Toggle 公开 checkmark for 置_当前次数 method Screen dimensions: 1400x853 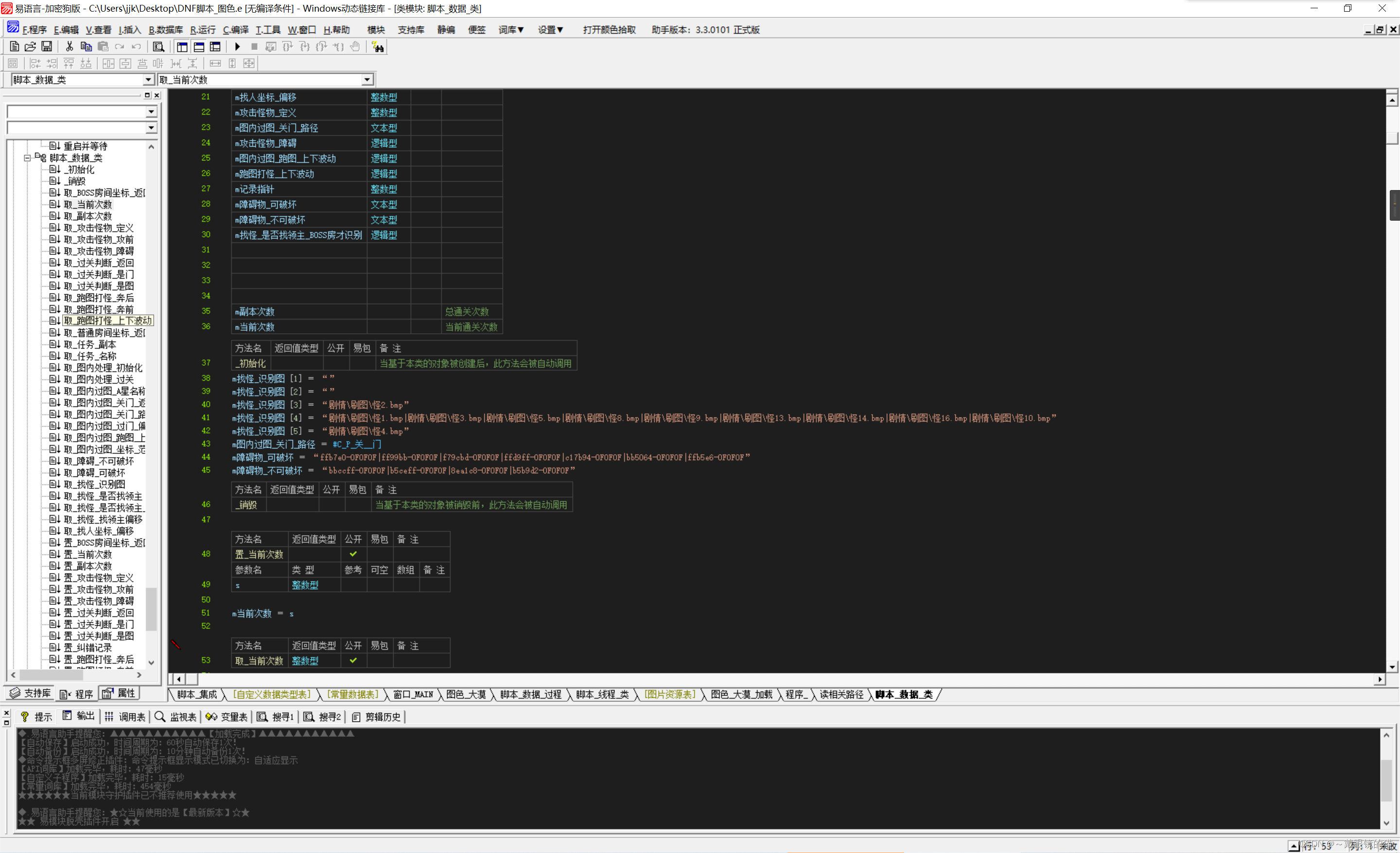click(x=353, y=554)
